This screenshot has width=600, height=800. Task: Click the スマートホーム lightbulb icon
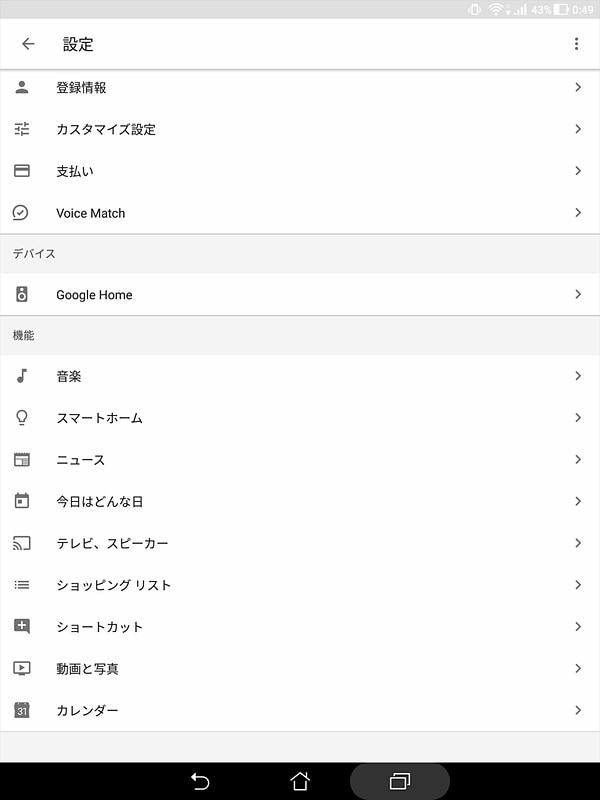pyautogui.click(x=21, y=418)
